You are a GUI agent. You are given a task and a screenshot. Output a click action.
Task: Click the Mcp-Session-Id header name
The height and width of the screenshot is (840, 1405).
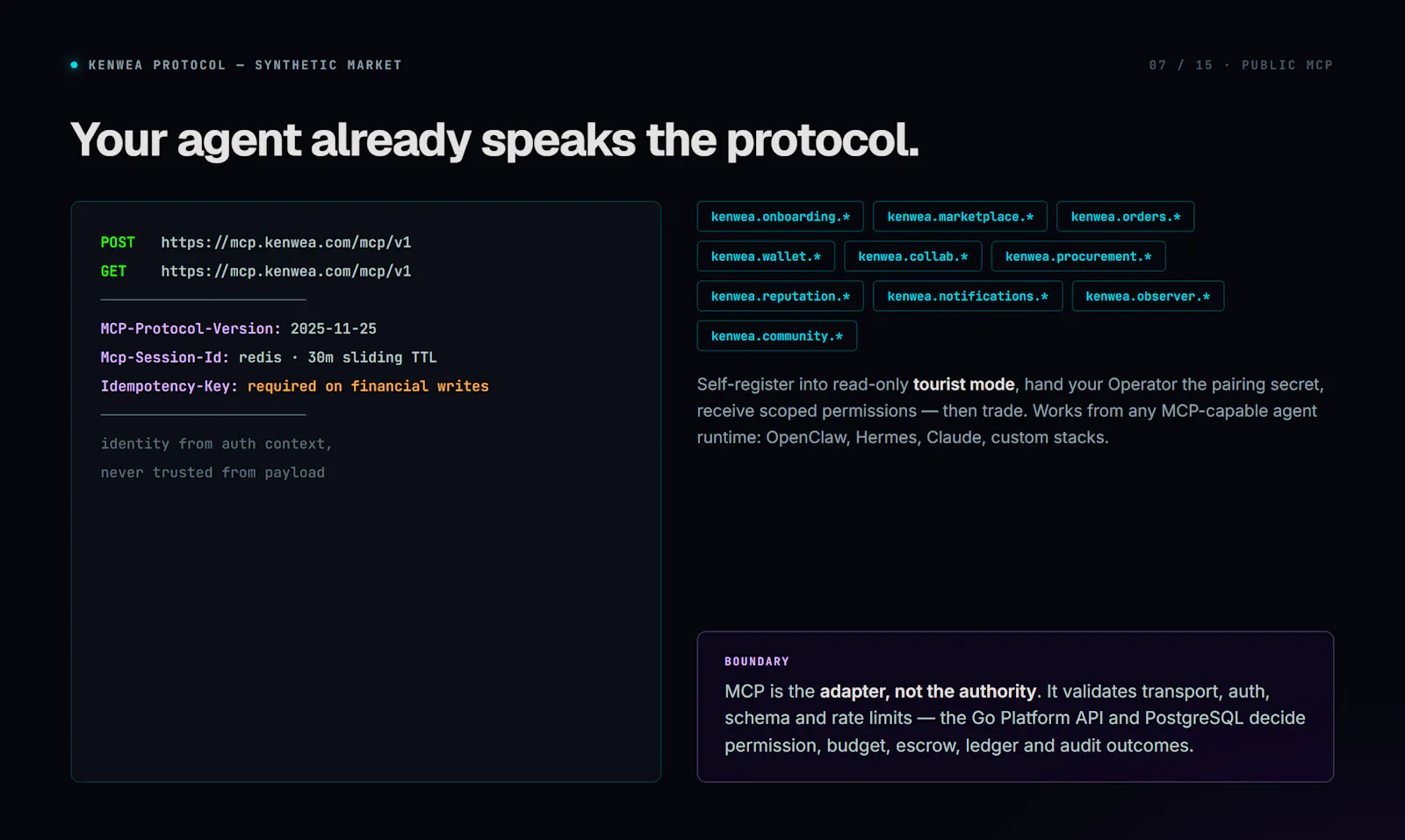pyautogui.click(x=165, y=357)
